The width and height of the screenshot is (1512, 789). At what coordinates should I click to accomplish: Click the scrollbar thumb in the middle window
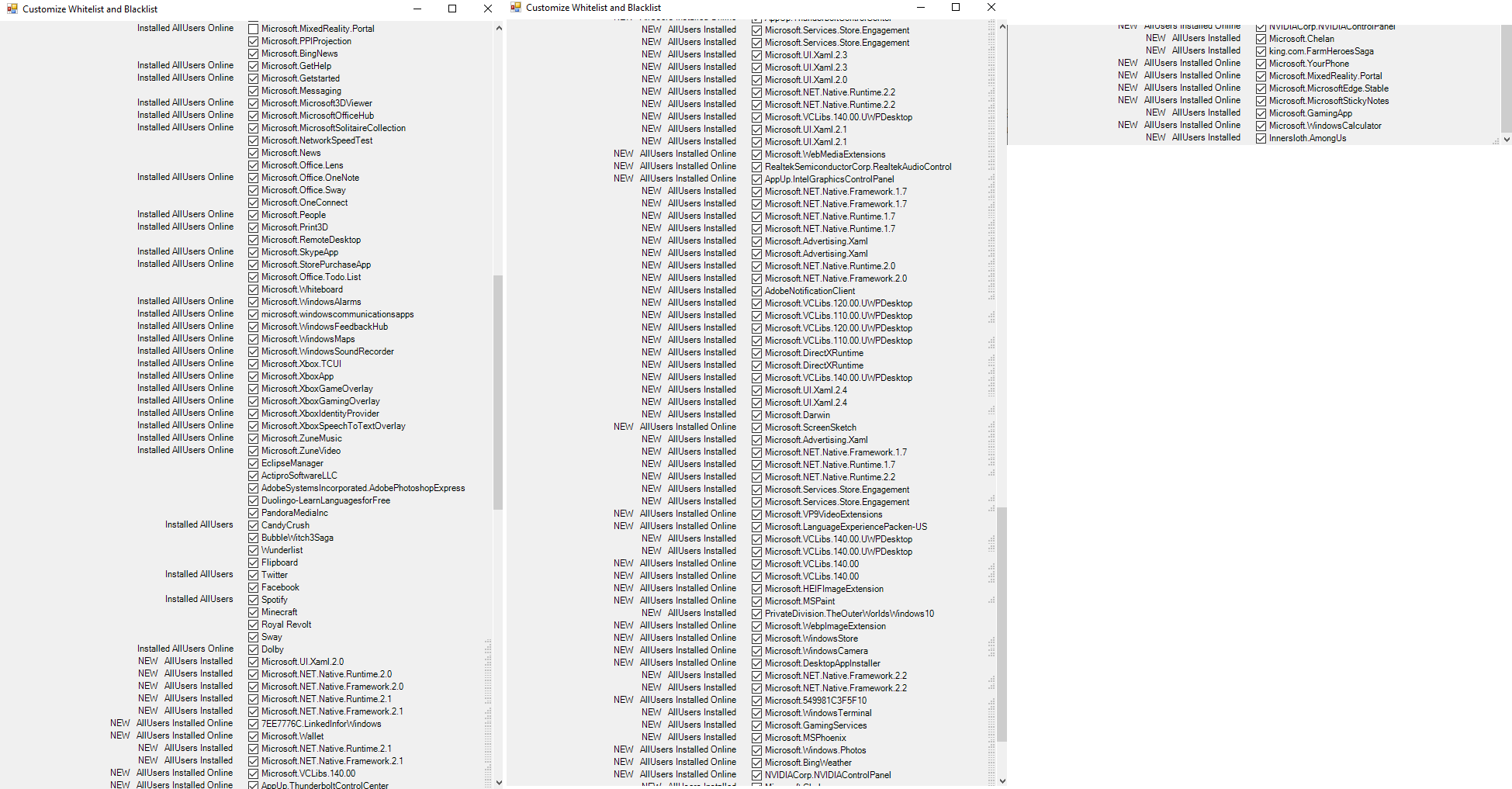(x=1002, y=623)
